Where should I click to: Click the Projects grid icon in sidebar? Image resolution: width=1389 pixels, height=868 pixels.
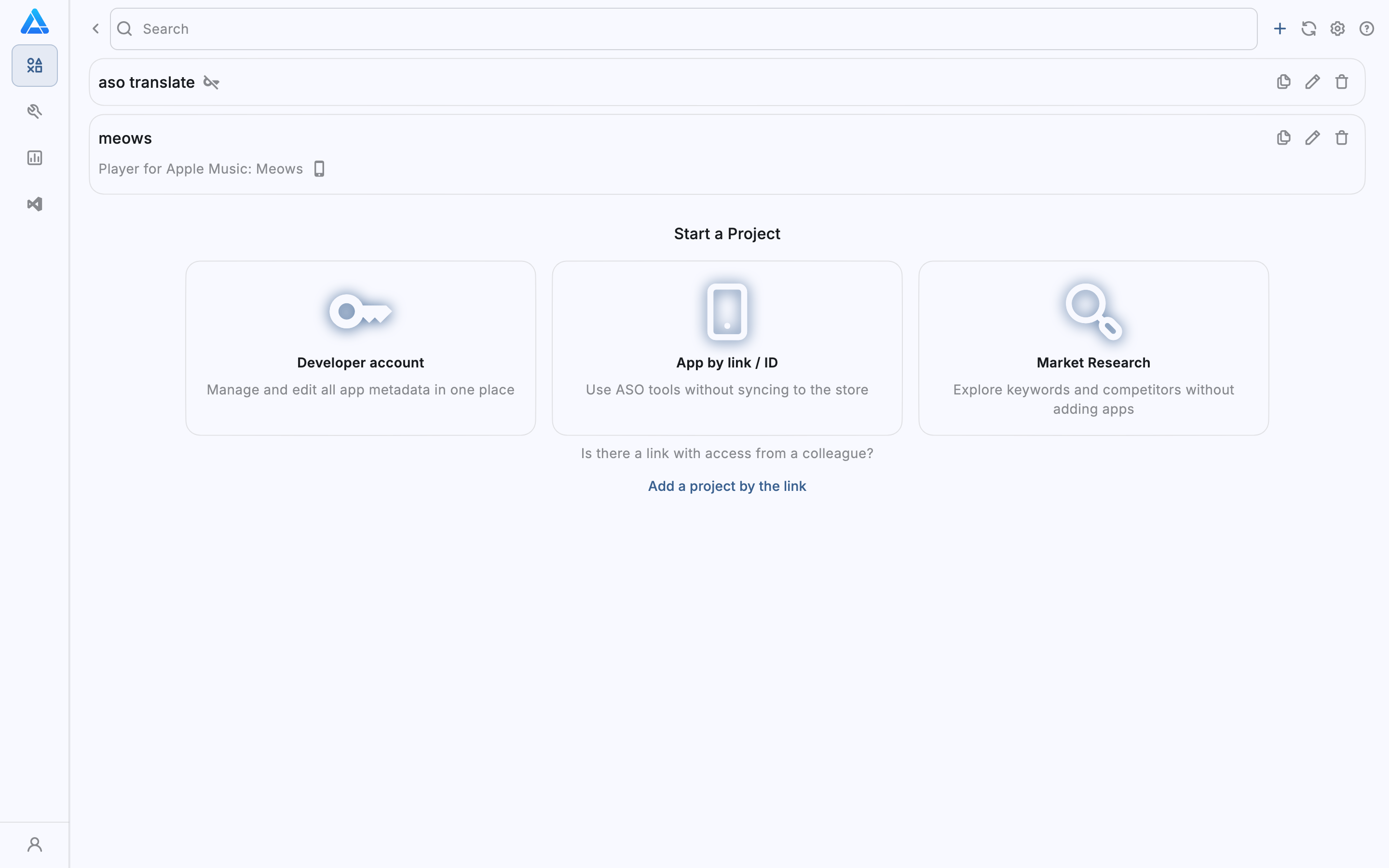34,66
